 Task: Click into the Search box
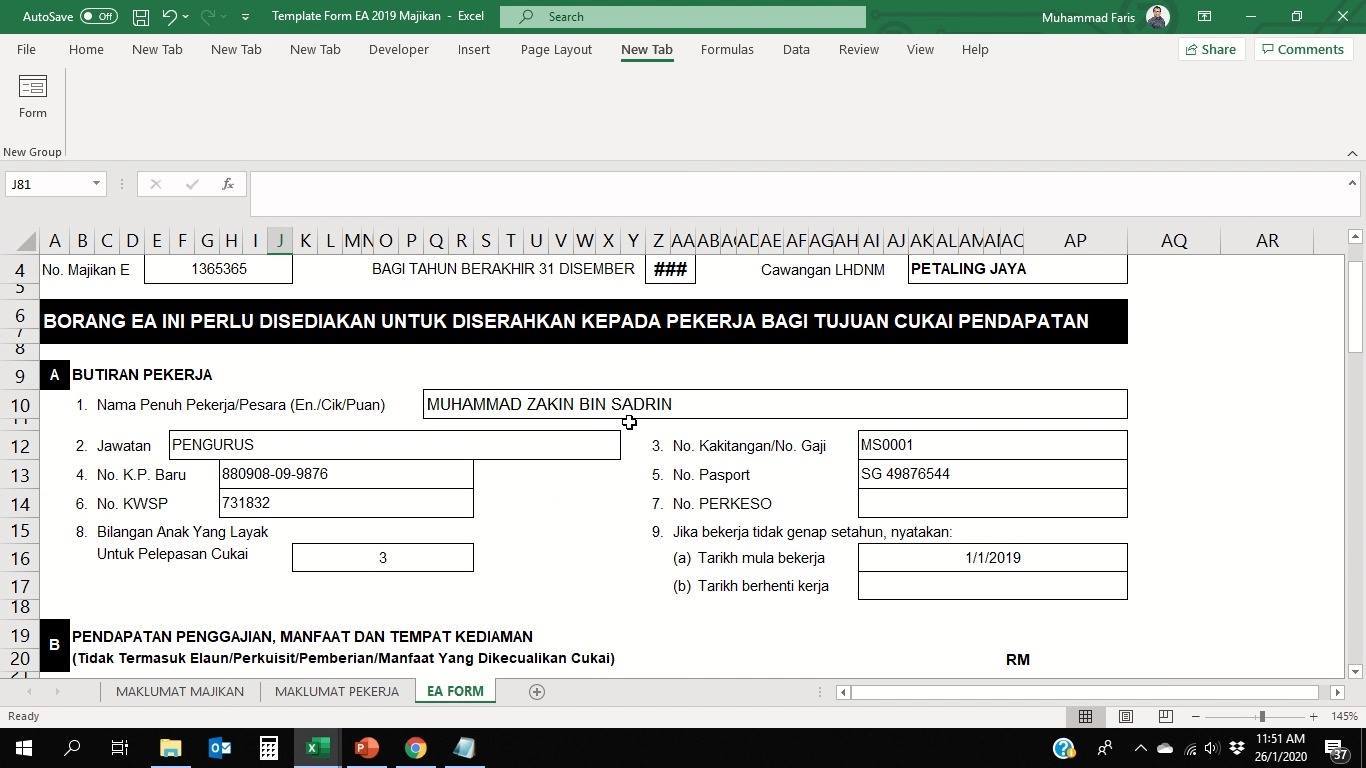pos(683,16)
